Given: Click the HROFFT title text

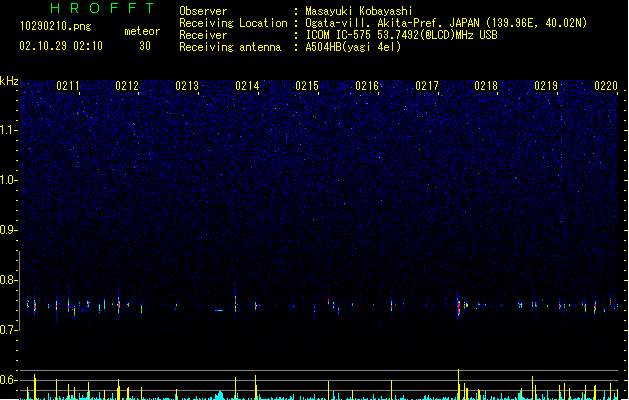Looking at the screenshot, I should [x=102, y=8].
